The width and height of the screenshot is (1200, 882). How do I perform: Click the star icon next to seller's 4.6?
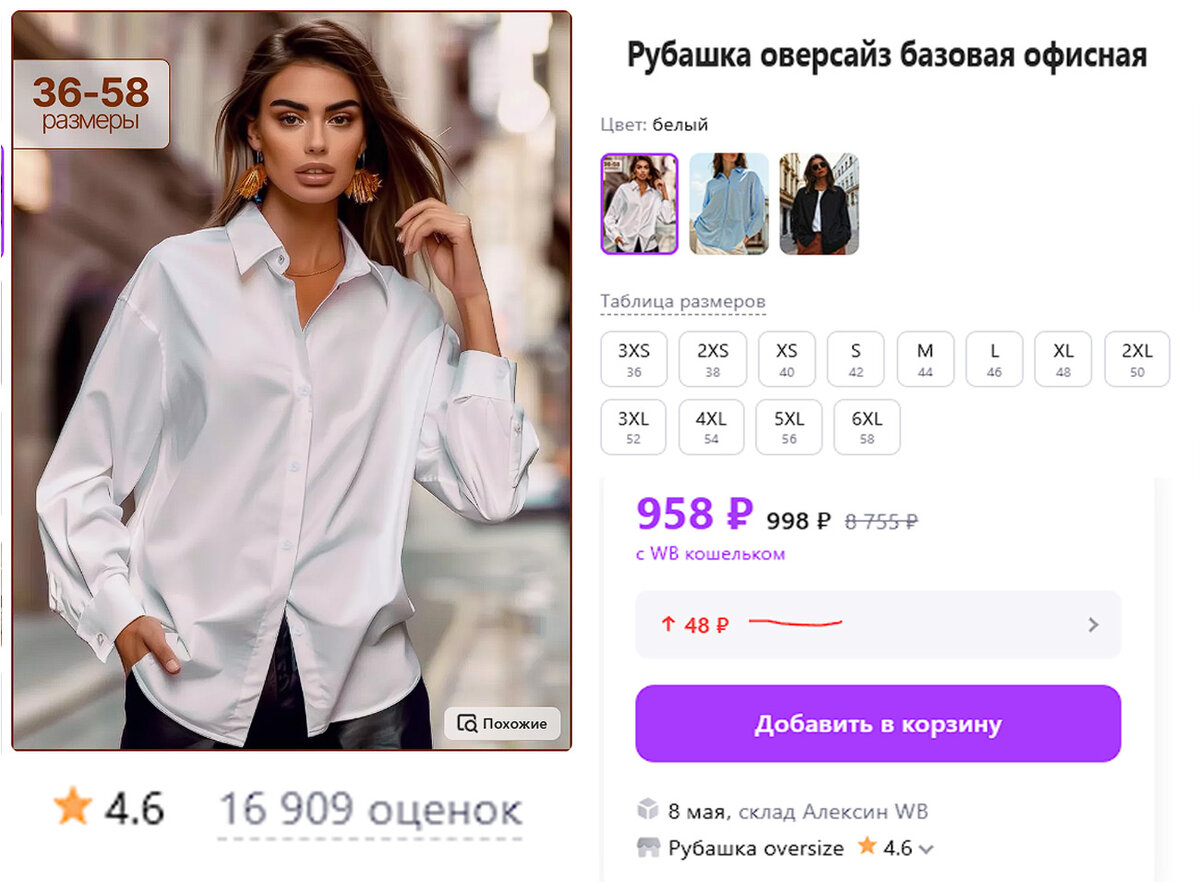point(869,848)
